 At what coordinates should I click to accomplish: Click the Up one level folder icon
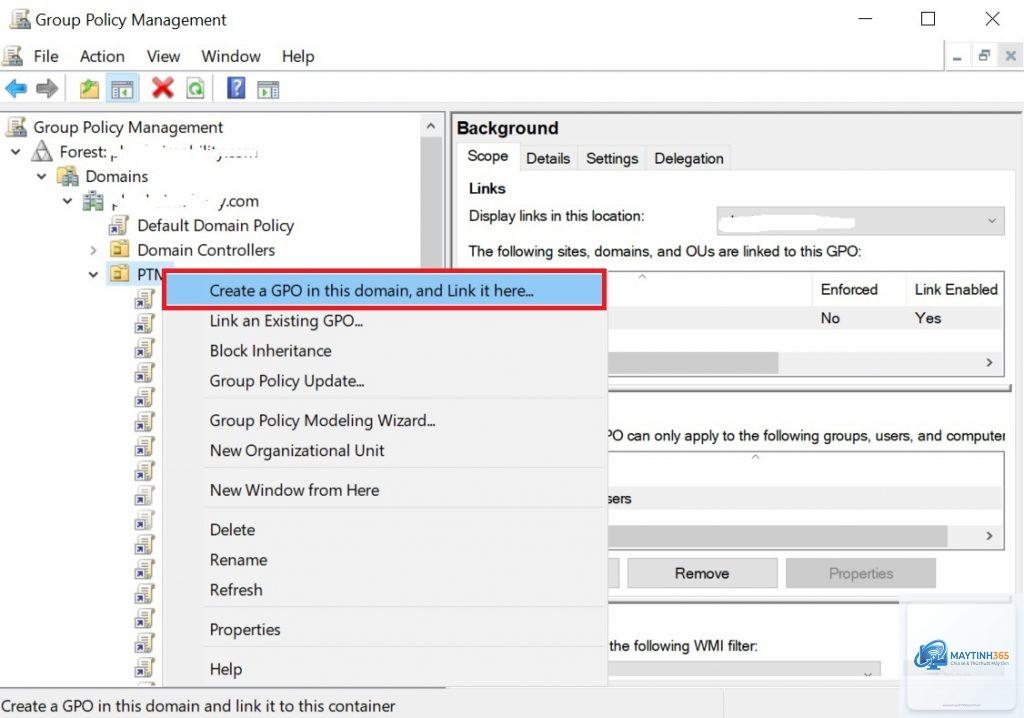pos(89,88)
